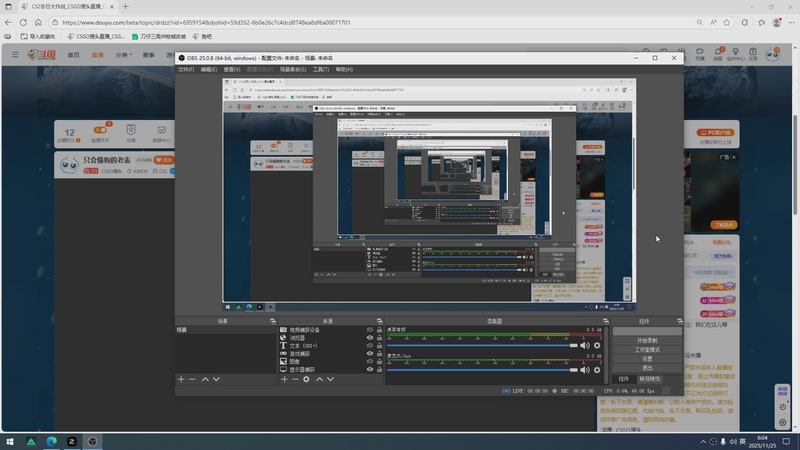Viewport: 800px width, 450px height.
Task: Click 开始录制 button in OBS controls
Action: coord(647,340)
